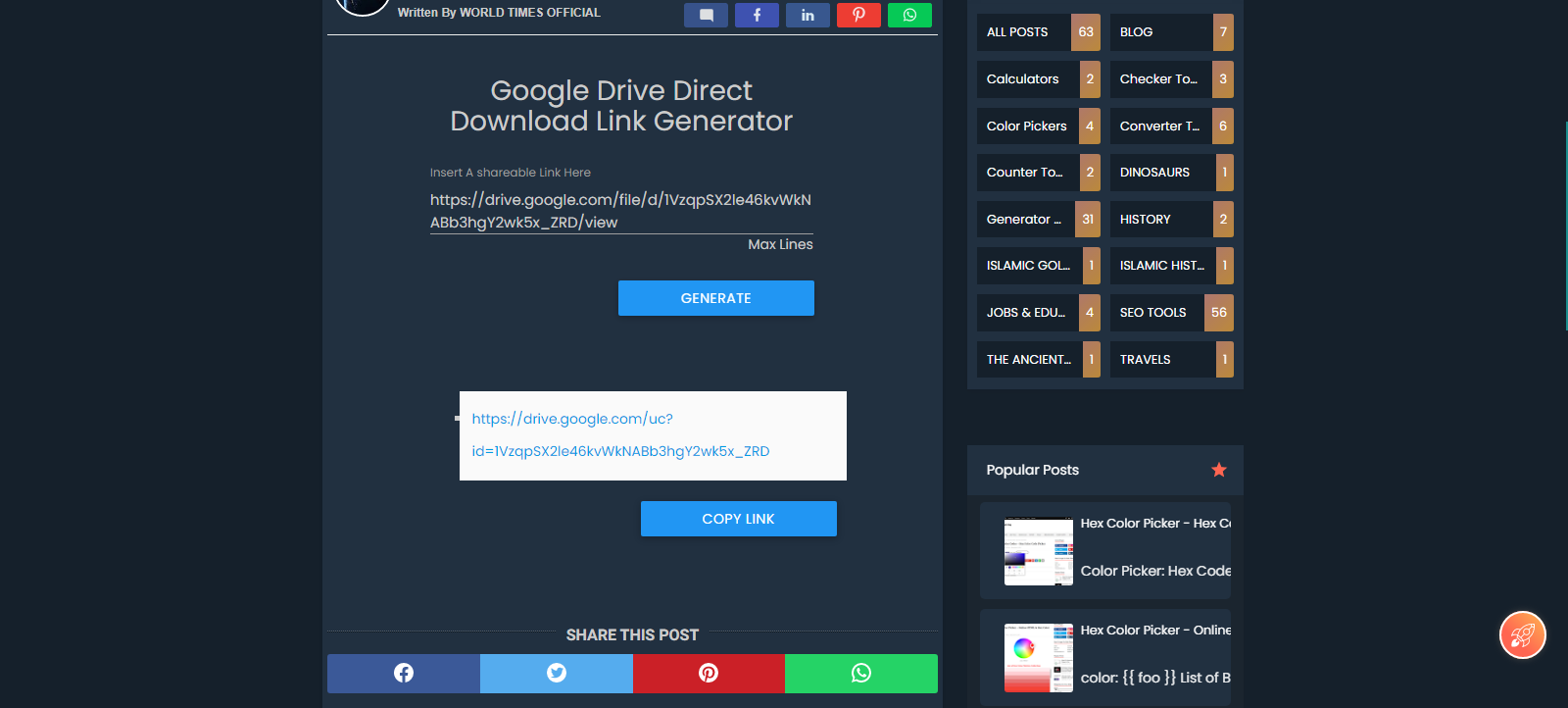The height and width of the screenshot is (708, 1568).
Task: Click the COPY LINK button
Action: tap(739, 519)
